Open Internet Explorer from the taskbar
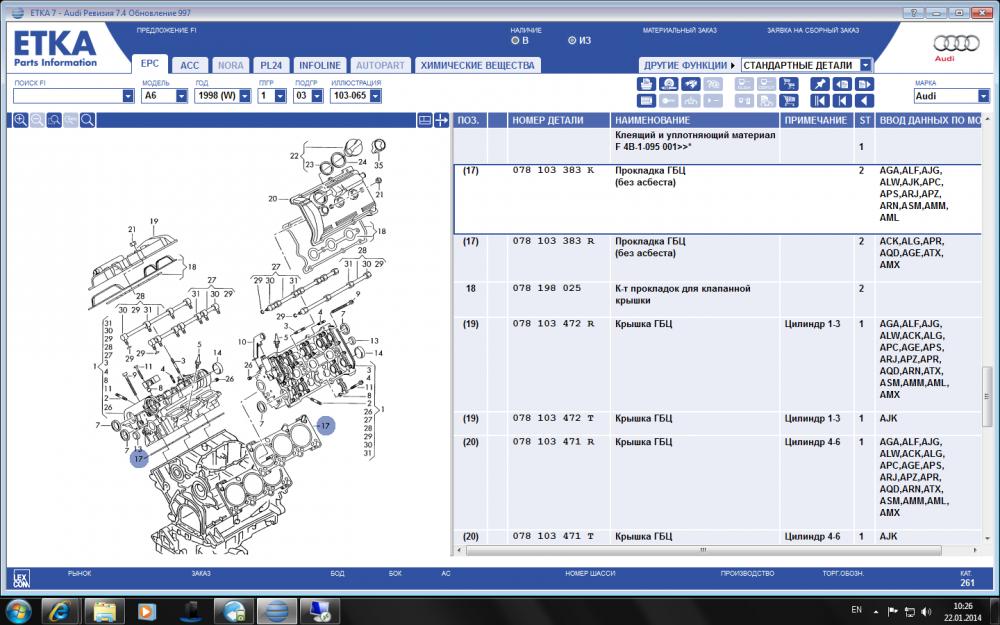Image resolution: width=1000 pixels, height=625 pixels. click(x=59, y=609)
